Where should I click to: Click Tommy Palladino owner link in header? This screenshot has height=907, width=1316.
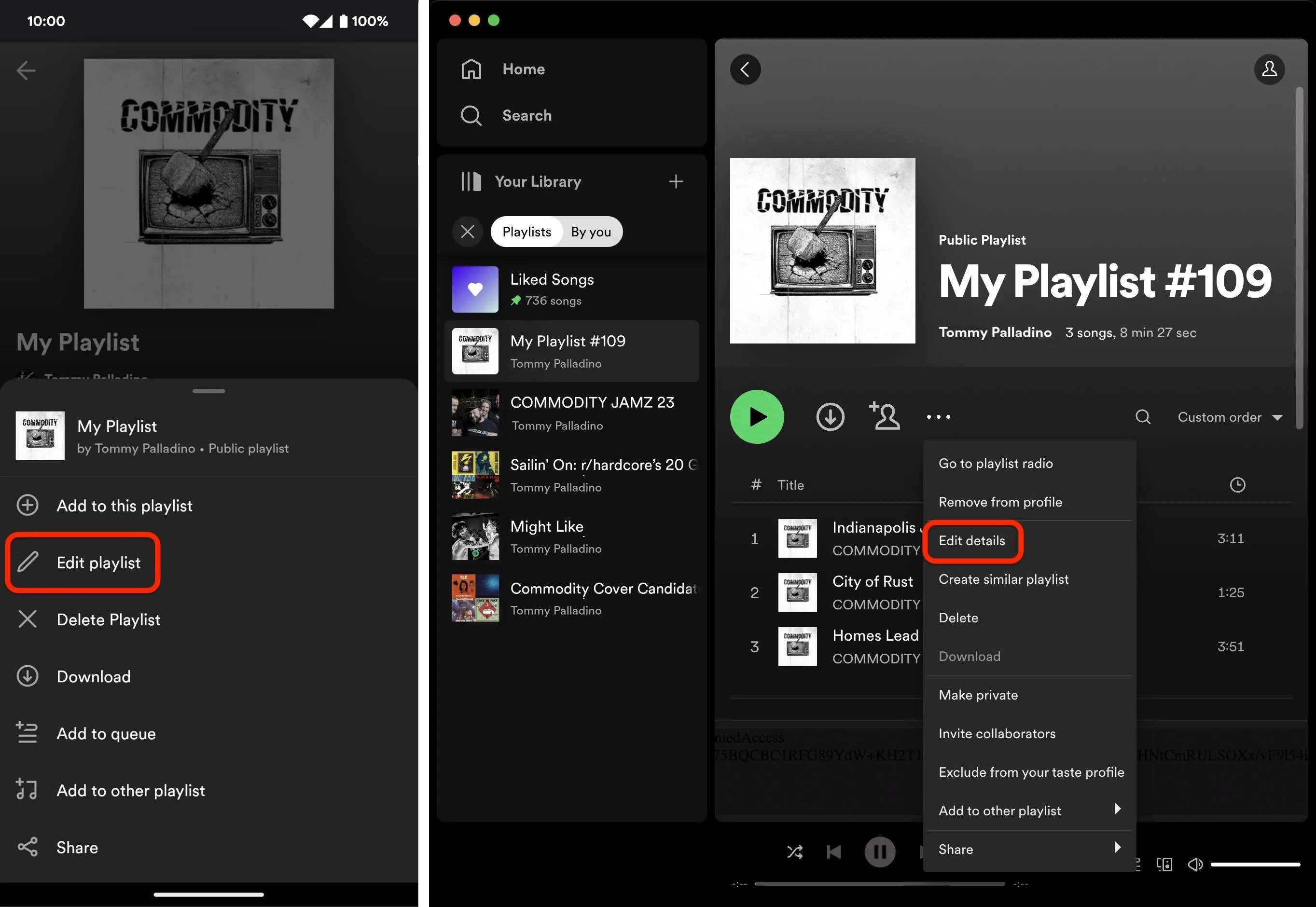995,332
